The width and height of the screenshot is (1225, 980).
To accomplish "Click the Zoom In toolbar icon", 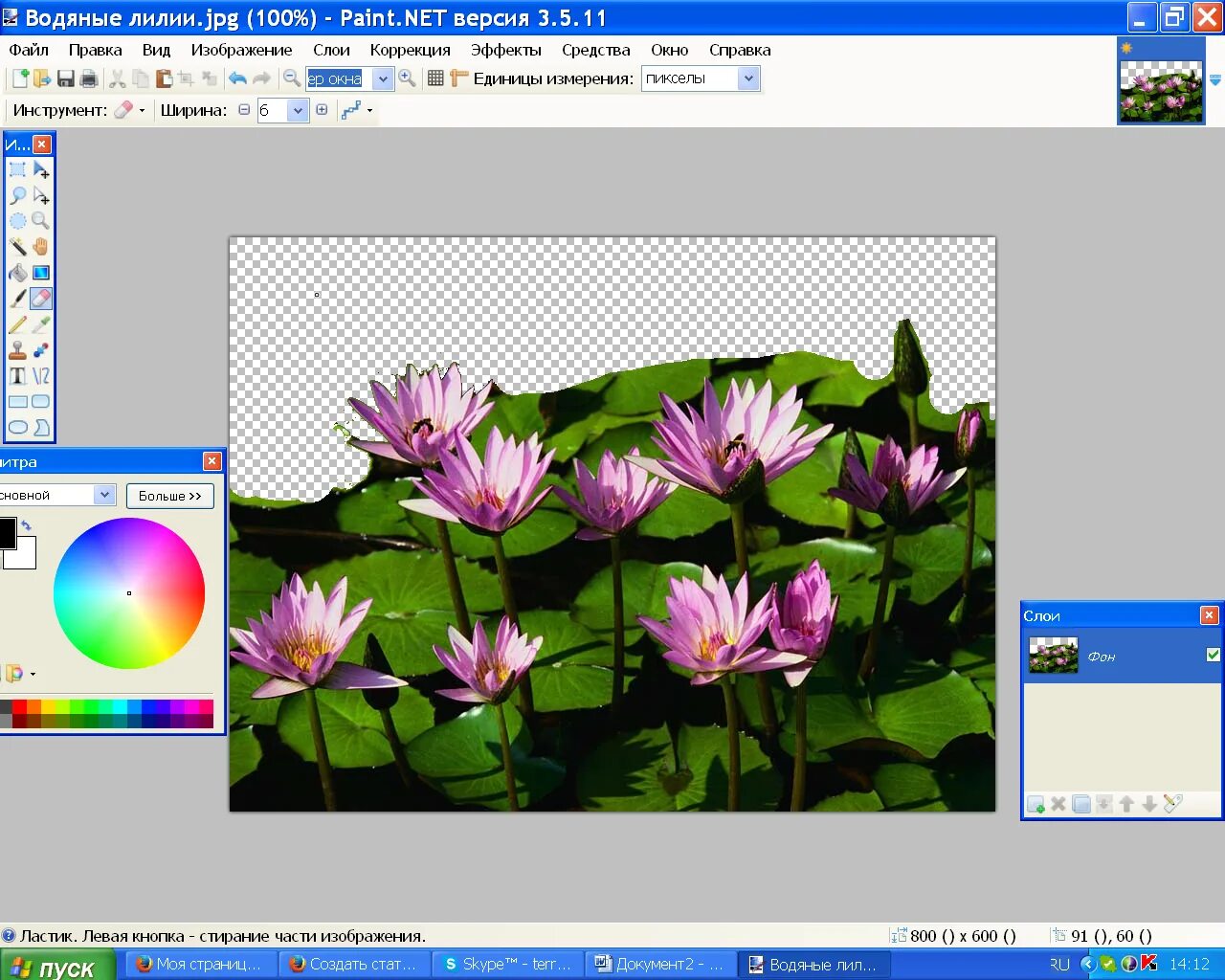I will [407, 78].
